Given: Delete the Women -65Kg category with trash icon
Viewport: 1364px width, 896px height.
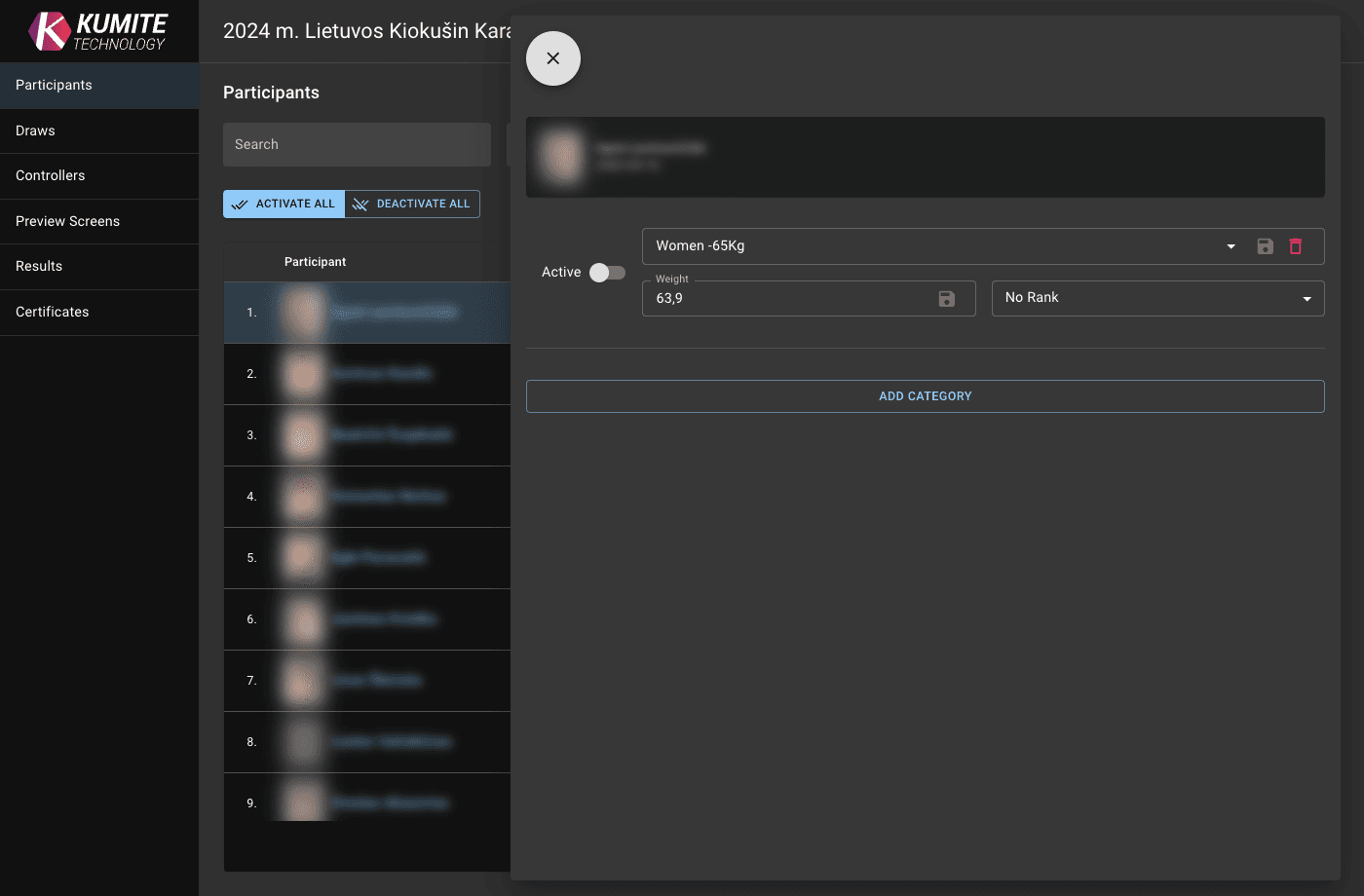Looking at the screenshot, I should coord(1296,246).
